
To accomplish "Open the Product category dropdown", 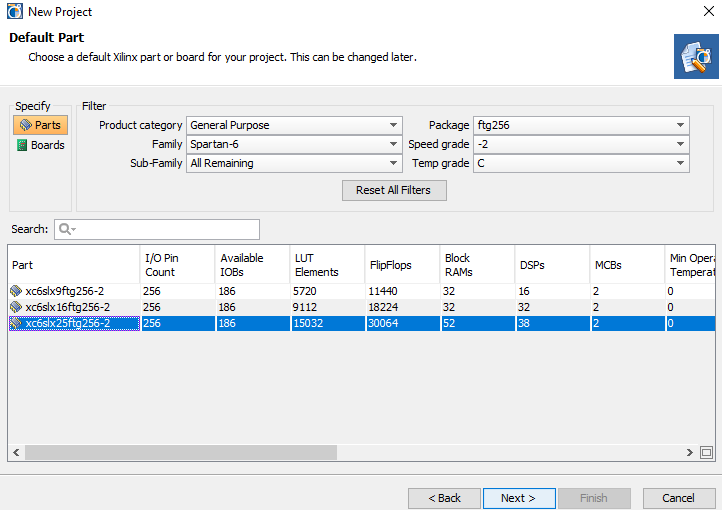I will point(294,125).
